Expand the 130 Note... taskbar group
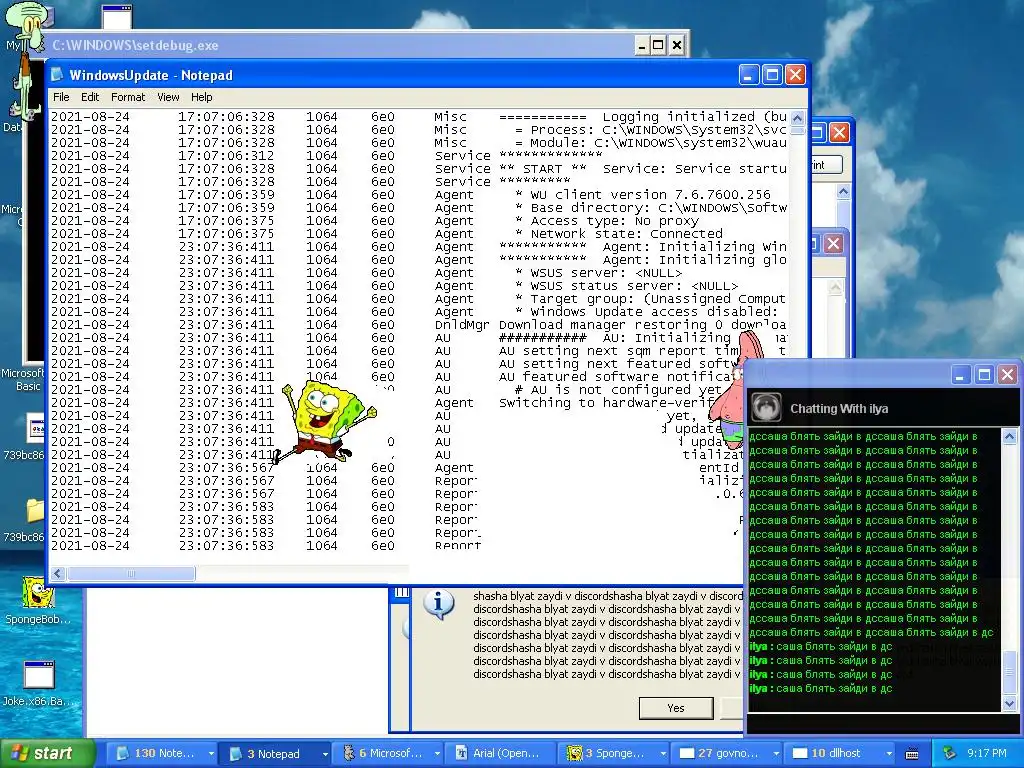Viewport: 1024px width, 768px height. click(210, 754)
